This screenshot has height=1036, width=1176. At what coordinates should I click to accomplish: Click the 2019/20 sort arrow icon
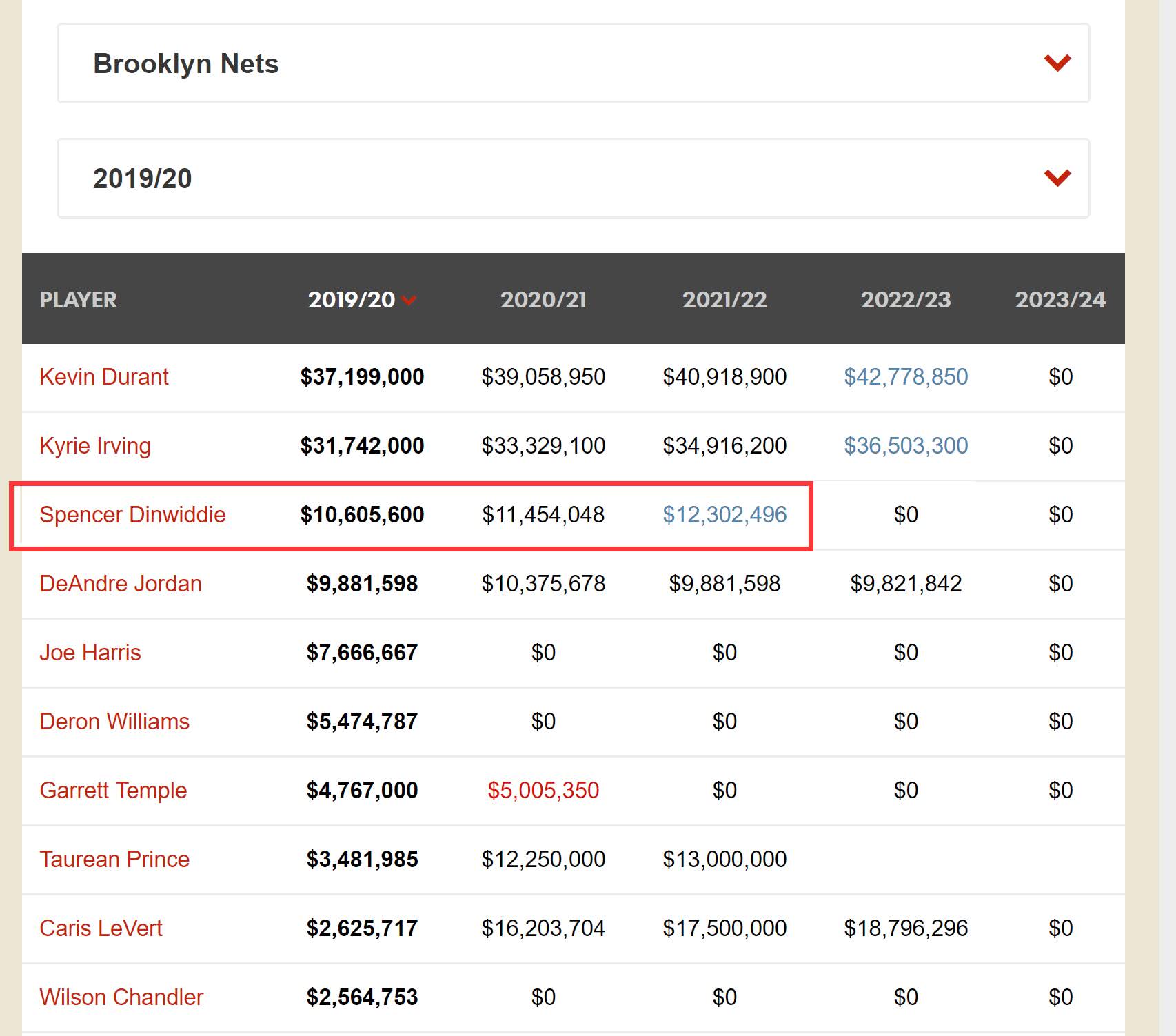click(409, 301)
